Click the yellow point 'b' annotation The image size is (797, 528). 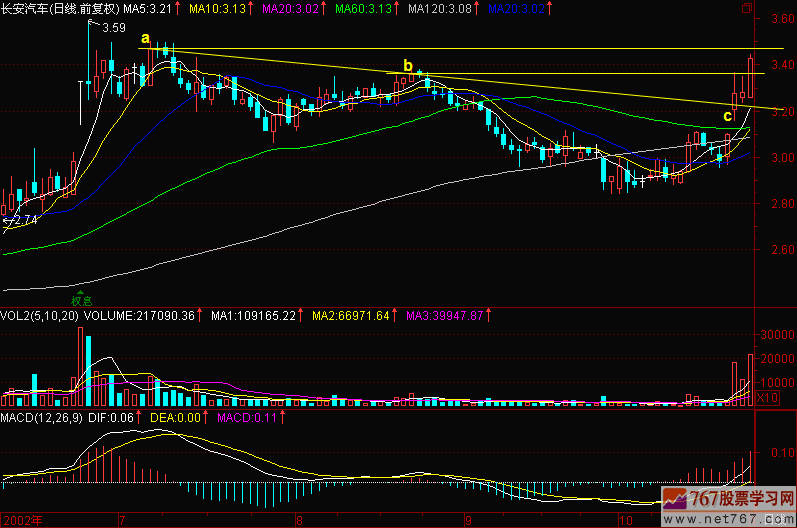(407, 66)
